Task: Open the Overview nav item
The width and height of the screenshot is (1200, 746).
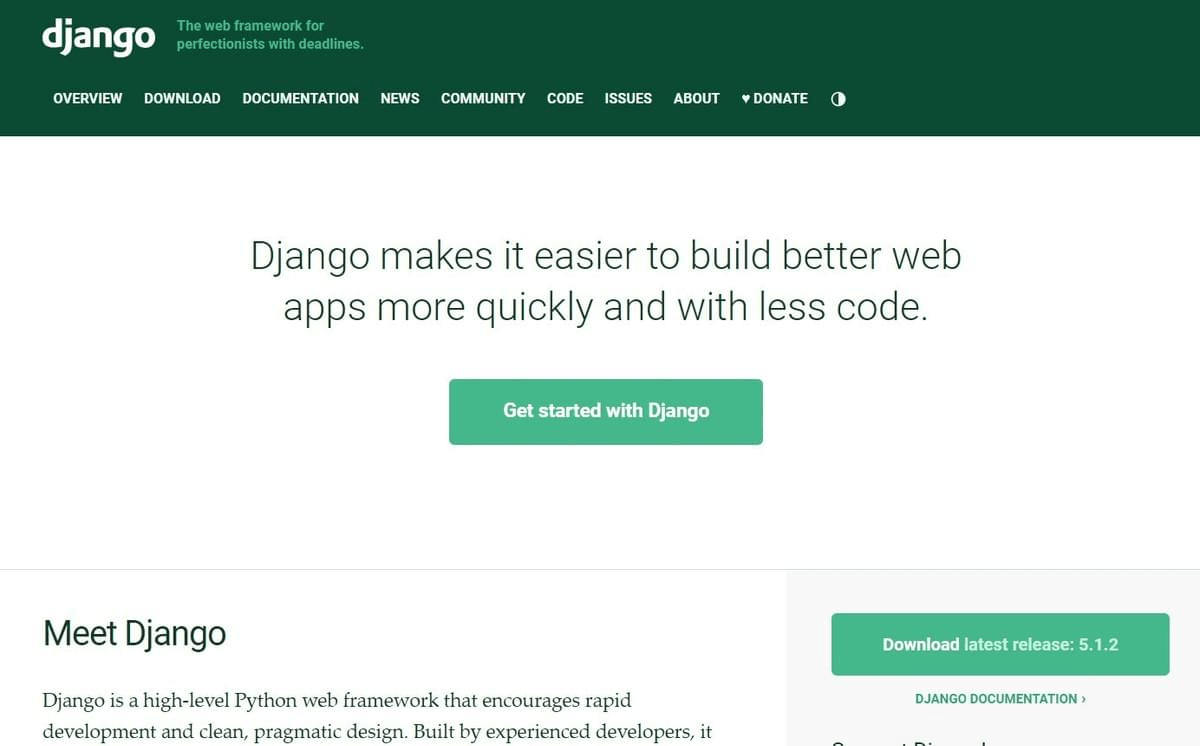Action: coord(88,98)
